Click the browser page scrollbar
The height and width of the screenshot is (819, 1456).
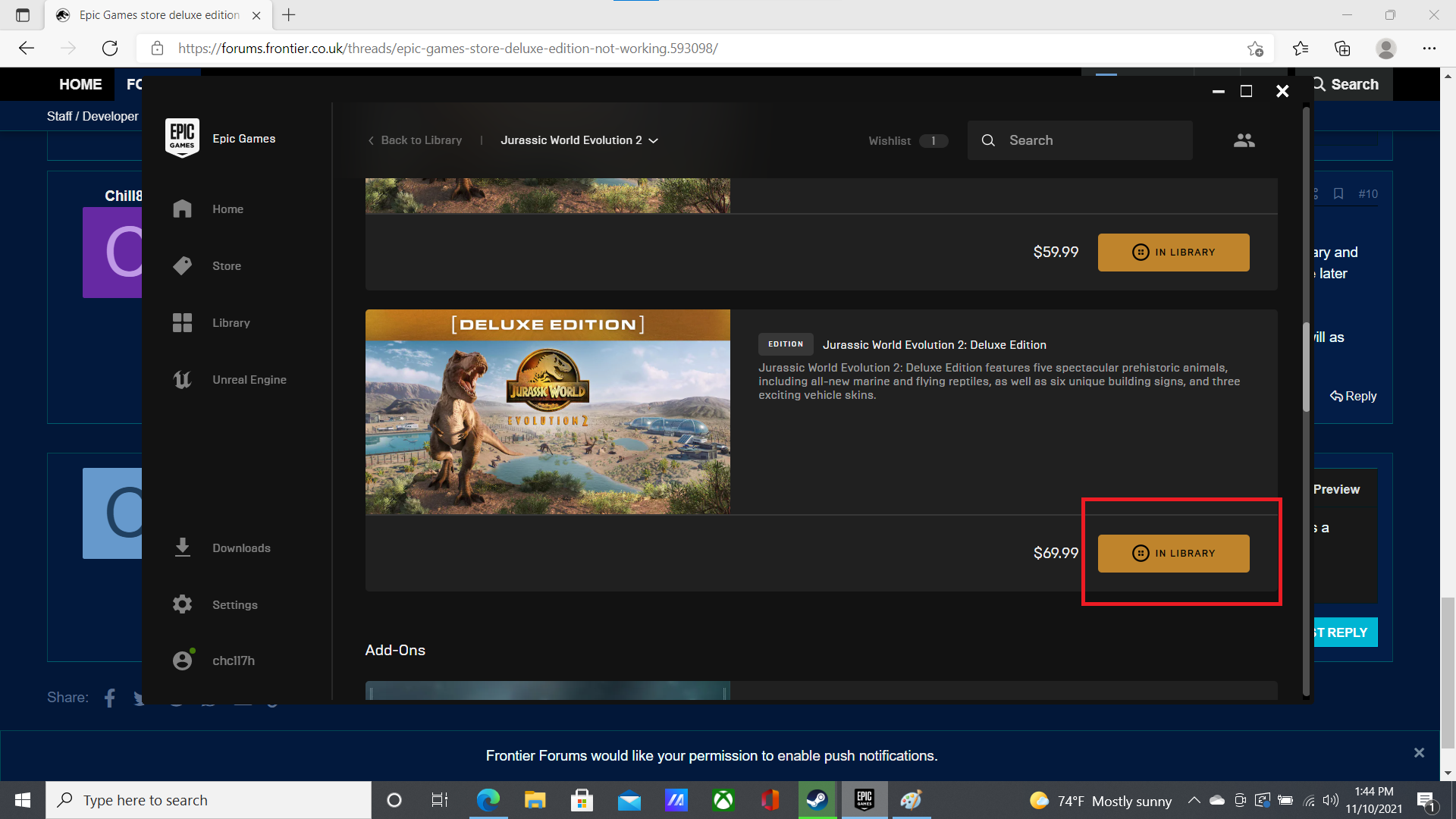[1448, 671]
